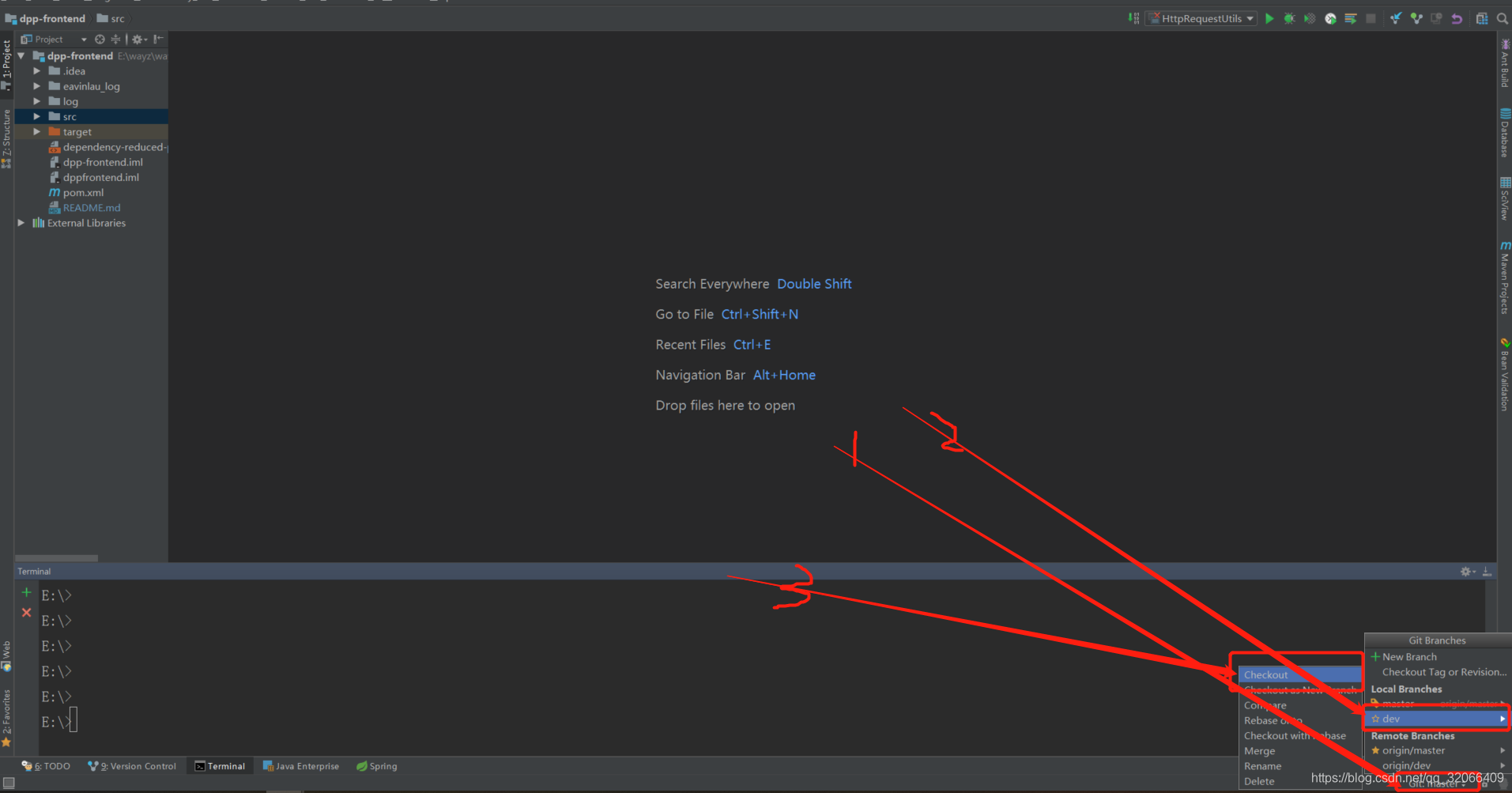Select Checkout in branch menu
Screen dimensions: 1512x793
pos(1299,674)
